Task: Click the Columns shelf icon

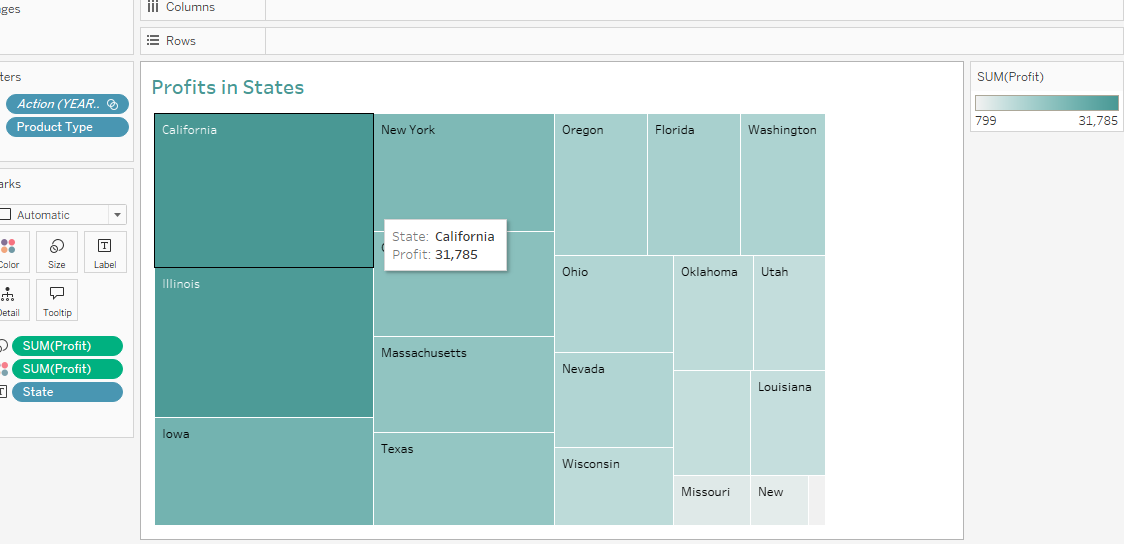Action: click(x=152, y=6)
